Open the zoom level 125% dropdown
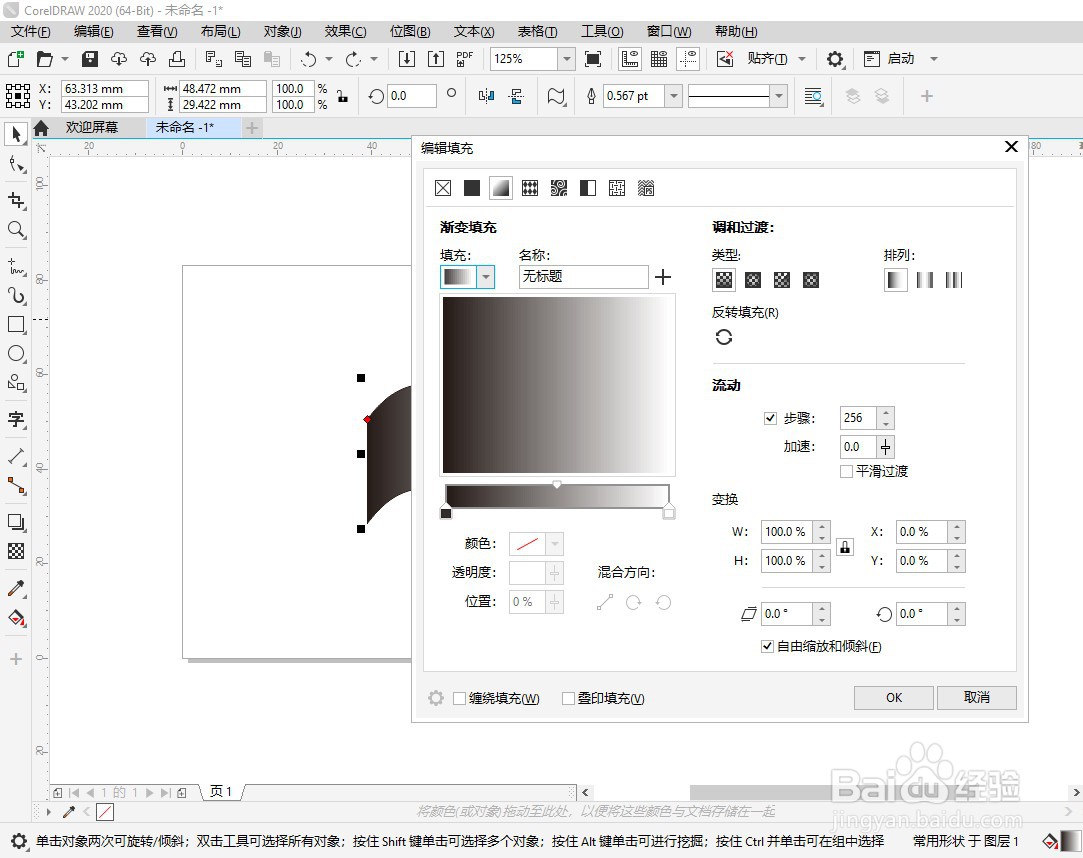The width and height of the screenshot is (1083, 858). tap(566, 59)
